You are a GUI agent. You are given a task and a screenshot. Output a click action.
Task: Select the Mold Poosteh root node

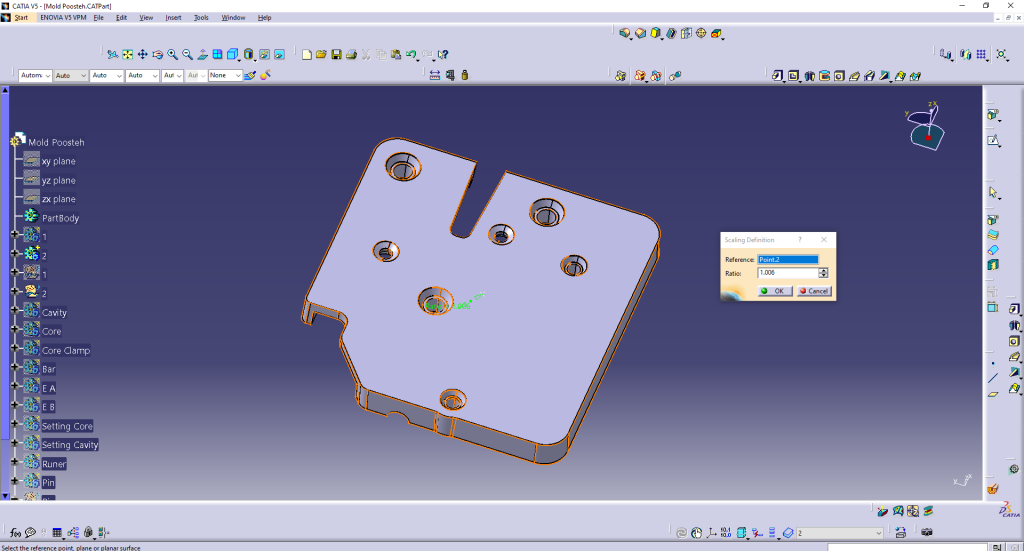pos(56,142)
